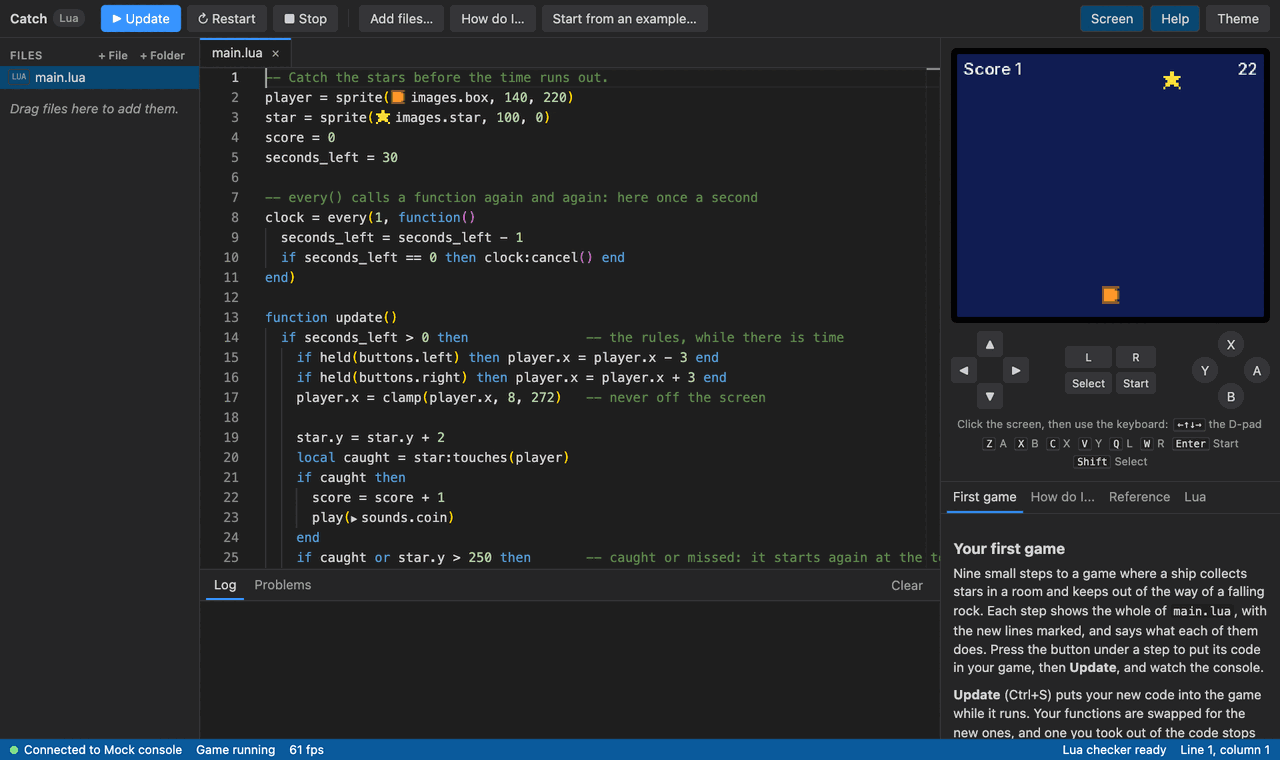Tap the round A console button
Screen dimensions: 1280x760
tap(1257, 371)
